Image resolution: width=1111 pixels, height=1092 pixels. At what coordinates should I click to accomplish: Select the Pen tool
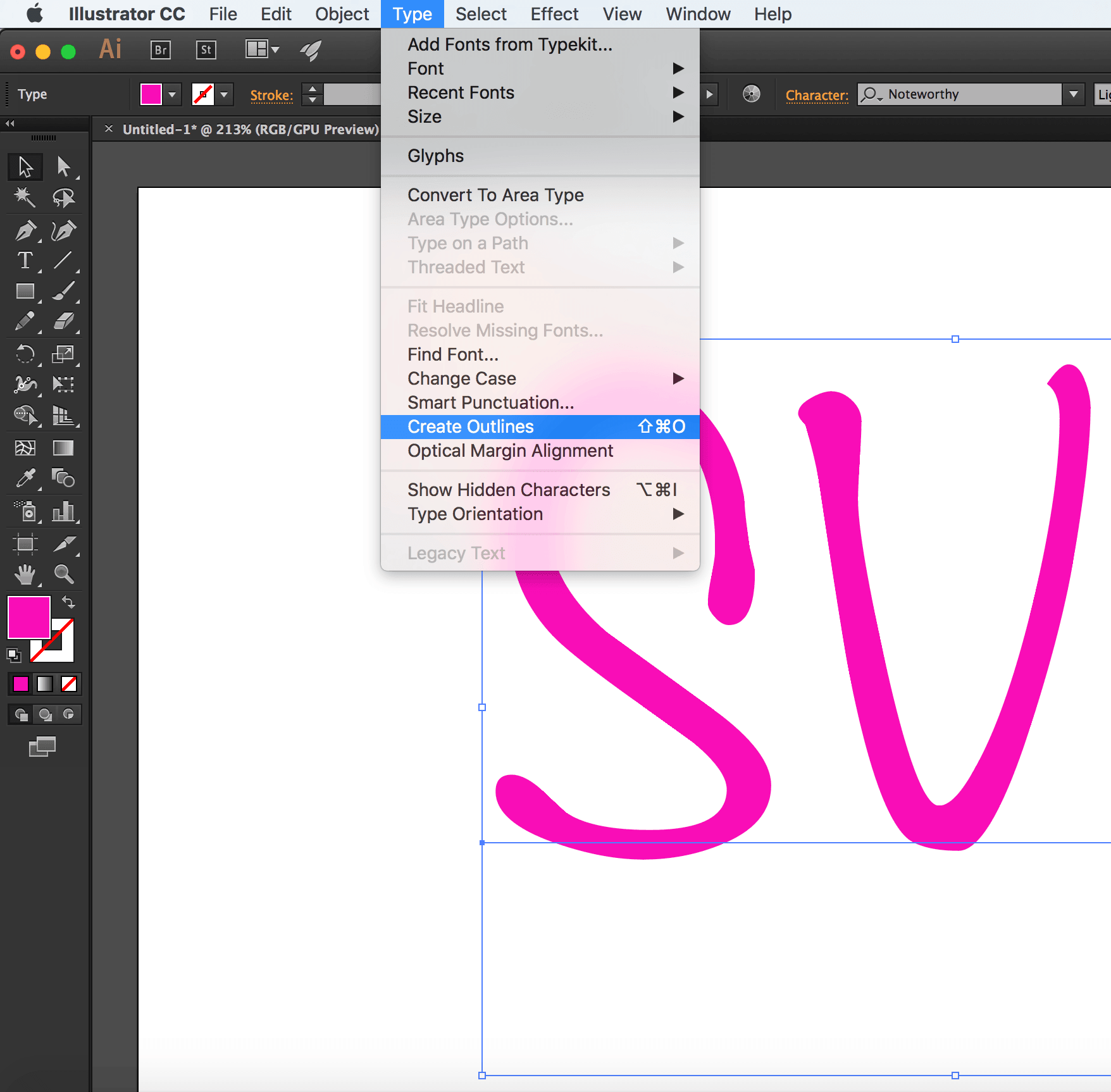coord(25,230)
